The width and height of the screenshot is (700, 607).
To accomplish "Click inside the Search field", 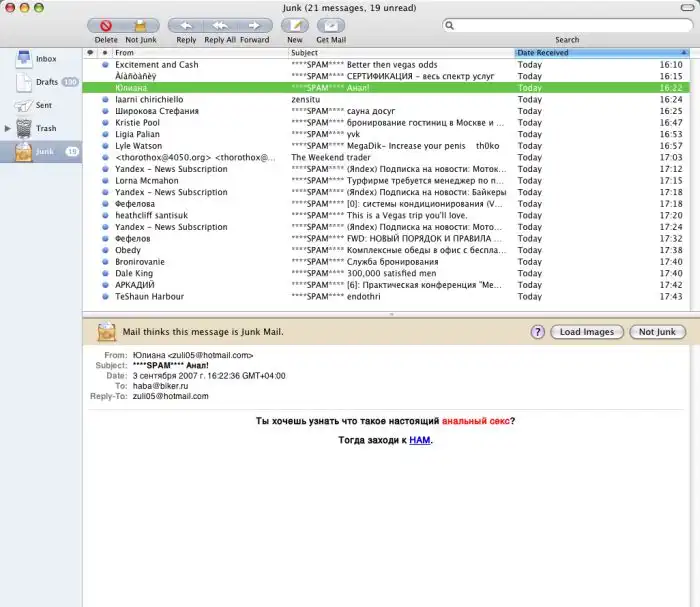I will pyautogui.click(x=570, y=26).
